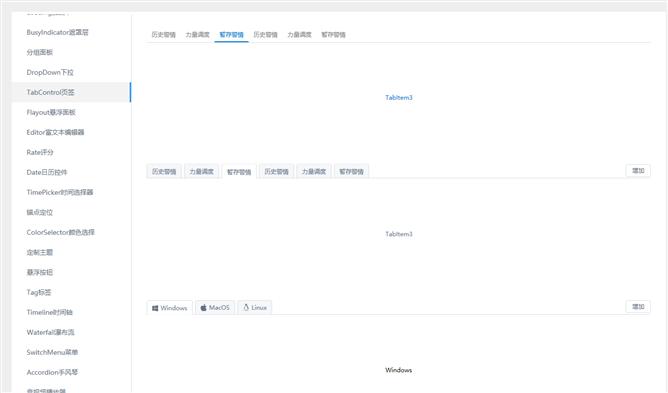Open the ColorSelector颜色选择 sidebar item
Screen dimensions: 668x393
pos(60,232)
